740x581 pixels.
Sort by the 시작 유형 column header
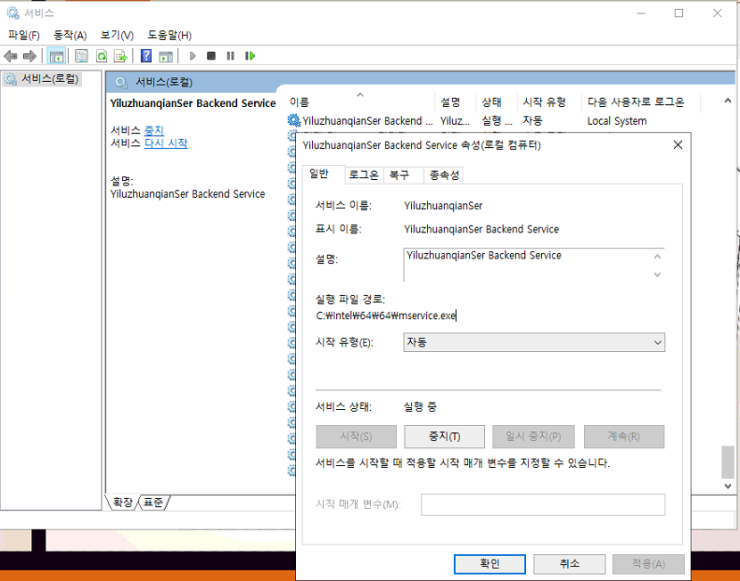coord(549,102)
